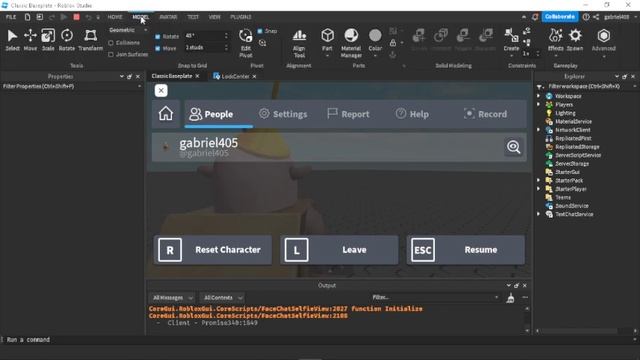Select the Select tool arrow
Image resolution: width=640 pixels, height=360 pixels.
point(12,40)
